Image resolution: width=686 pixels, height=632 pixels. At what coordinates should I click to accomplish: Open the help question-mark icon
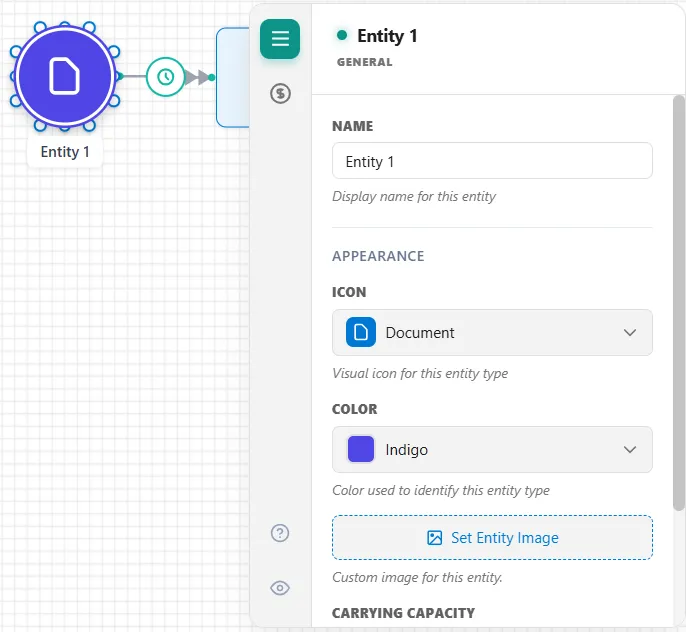click(x=280, y=533)
